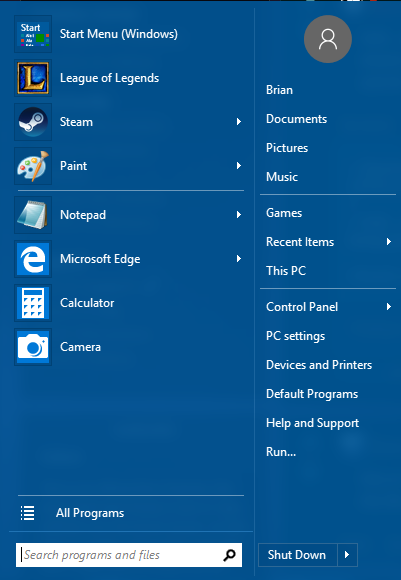
Task: Open PC settings
Action: 295,336
